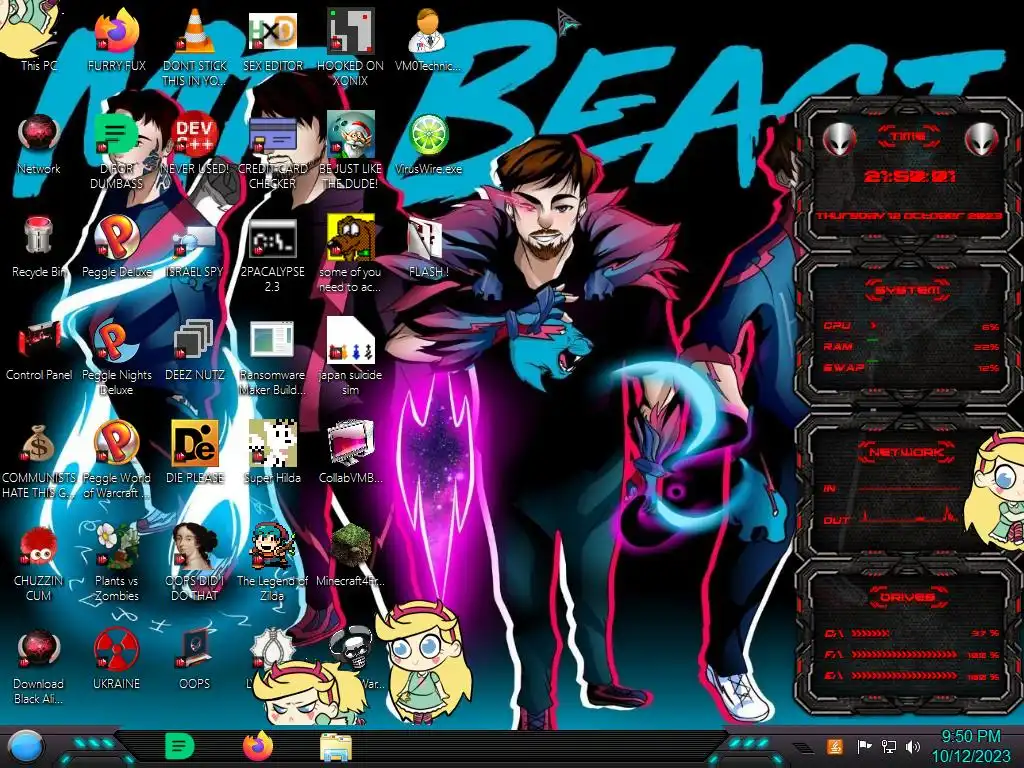Screen dimensions: 1024x768
Task: Open the VM0Technic... desktop icon
Action: (428, 31)
